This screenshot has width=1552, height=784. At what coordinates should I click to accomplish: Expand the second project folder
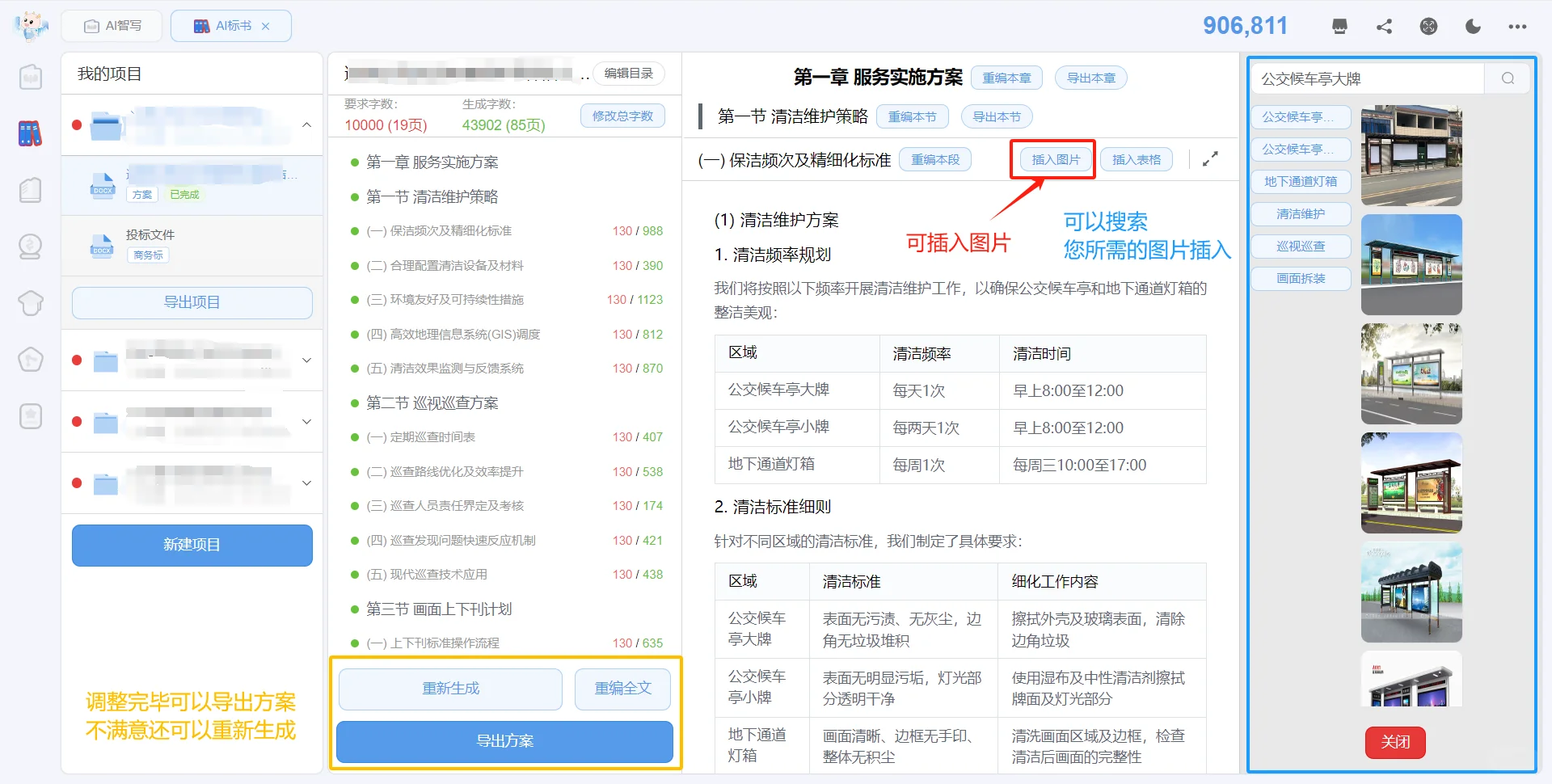click(x=306, y=360)
